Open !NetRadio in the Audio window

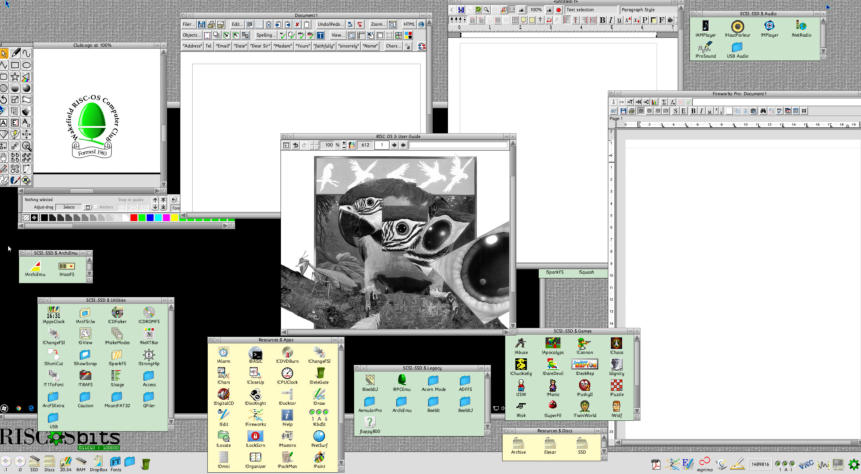pyautogui.click(x=801, y=28)
